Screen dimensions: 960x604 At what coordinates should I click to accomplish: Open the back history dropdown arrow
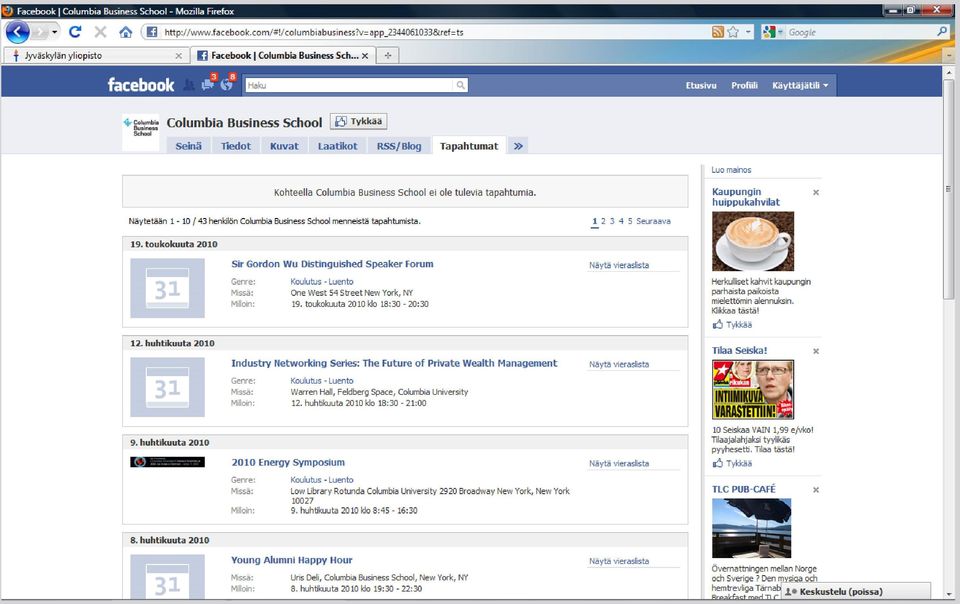(x=54, y=32)
